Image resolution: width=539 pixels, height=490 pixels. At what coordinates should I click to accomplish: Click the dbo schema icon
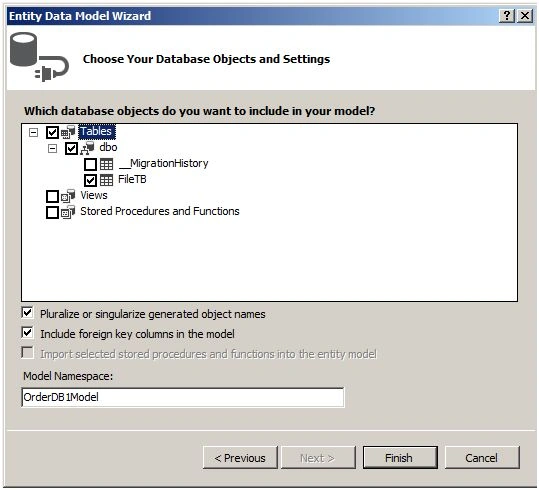coord(87,148)
